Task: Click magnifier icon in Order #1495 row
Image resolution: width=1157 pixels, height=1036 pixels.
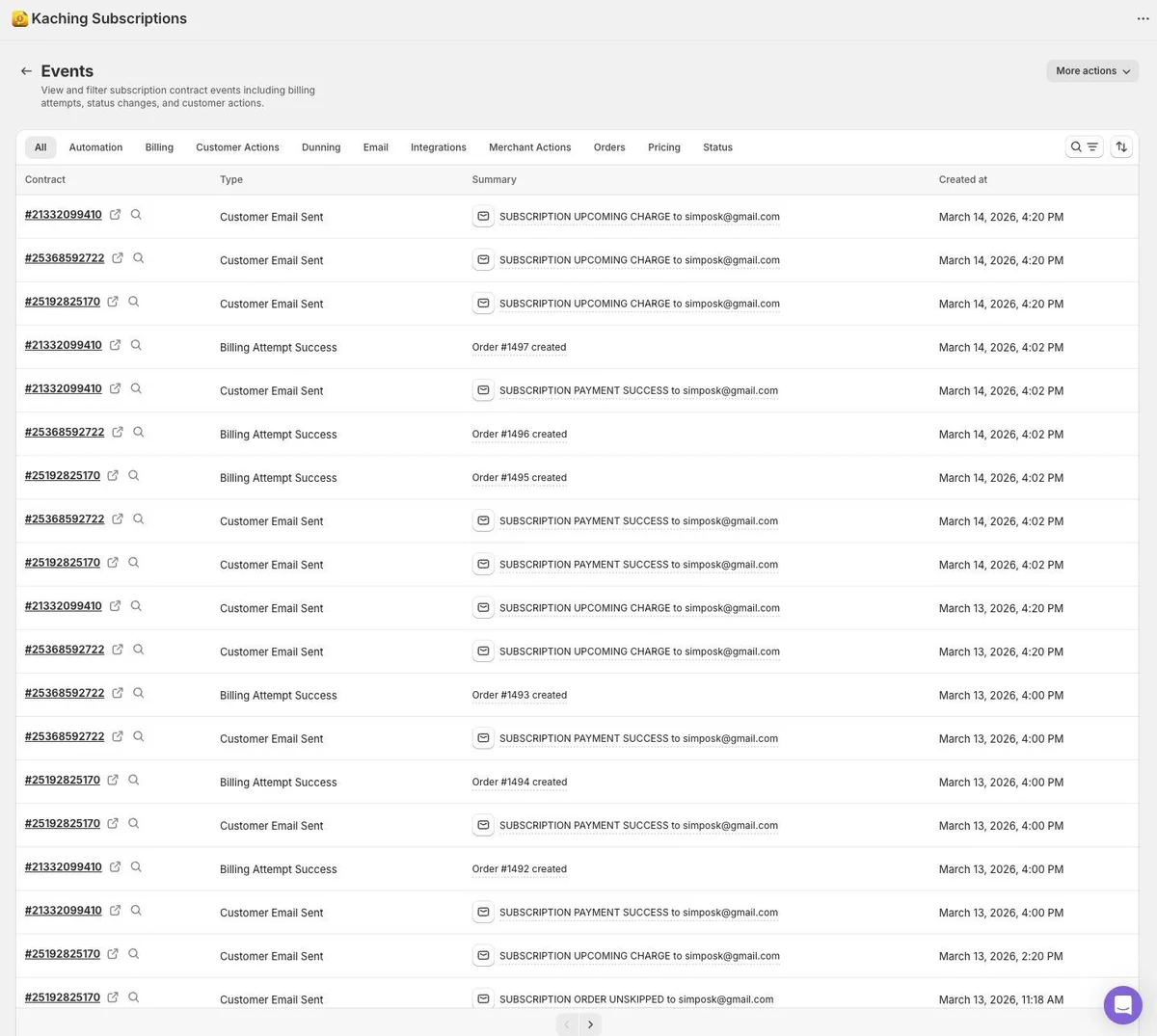Action: [x=134, y=475]
